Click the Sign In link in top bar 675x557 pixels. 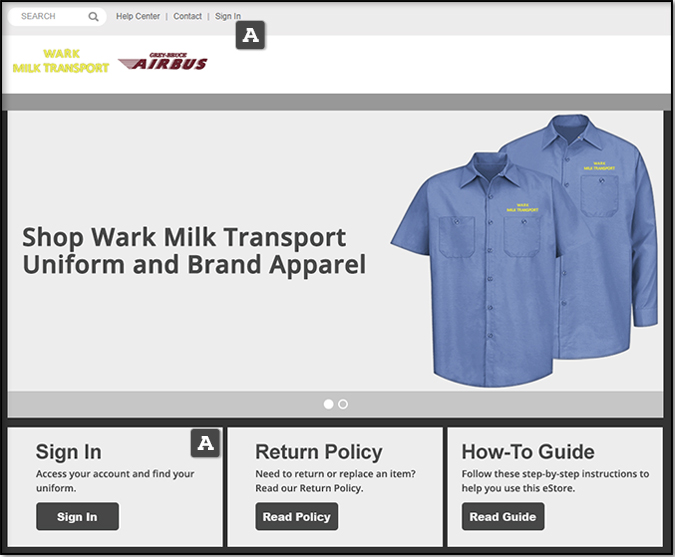pyautogui.click(x=228, y=17)
